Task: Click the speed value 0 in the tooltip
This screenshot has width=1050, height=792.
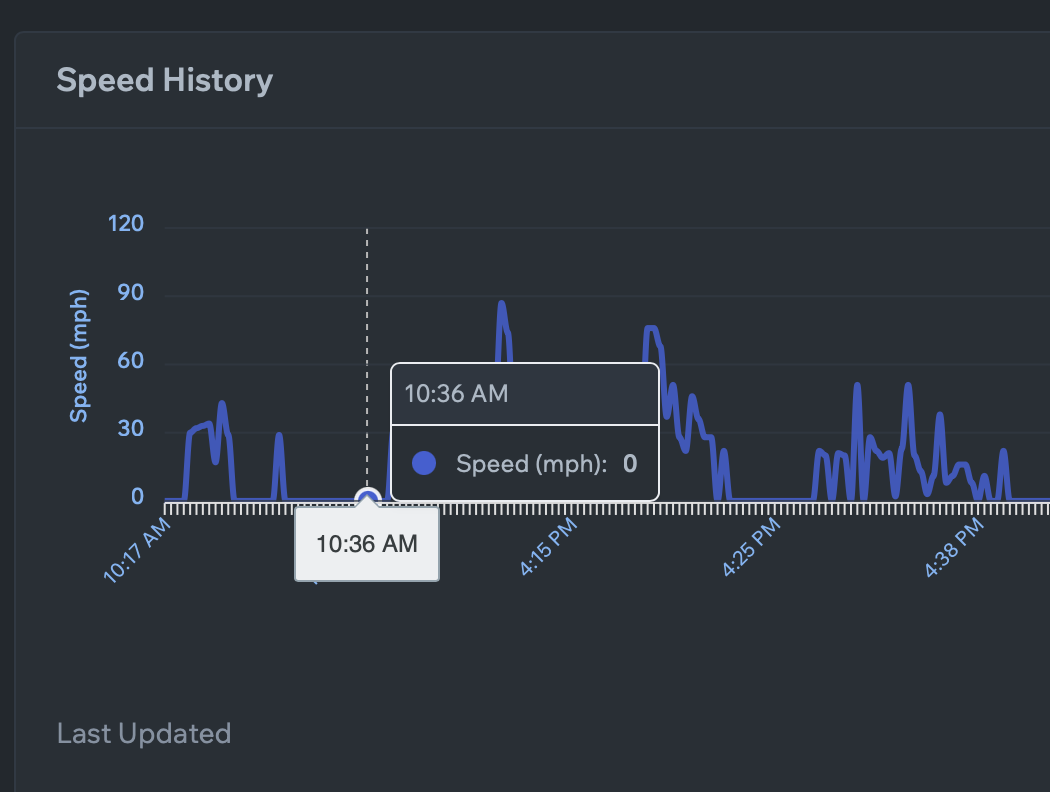Action: pos(630,463)
